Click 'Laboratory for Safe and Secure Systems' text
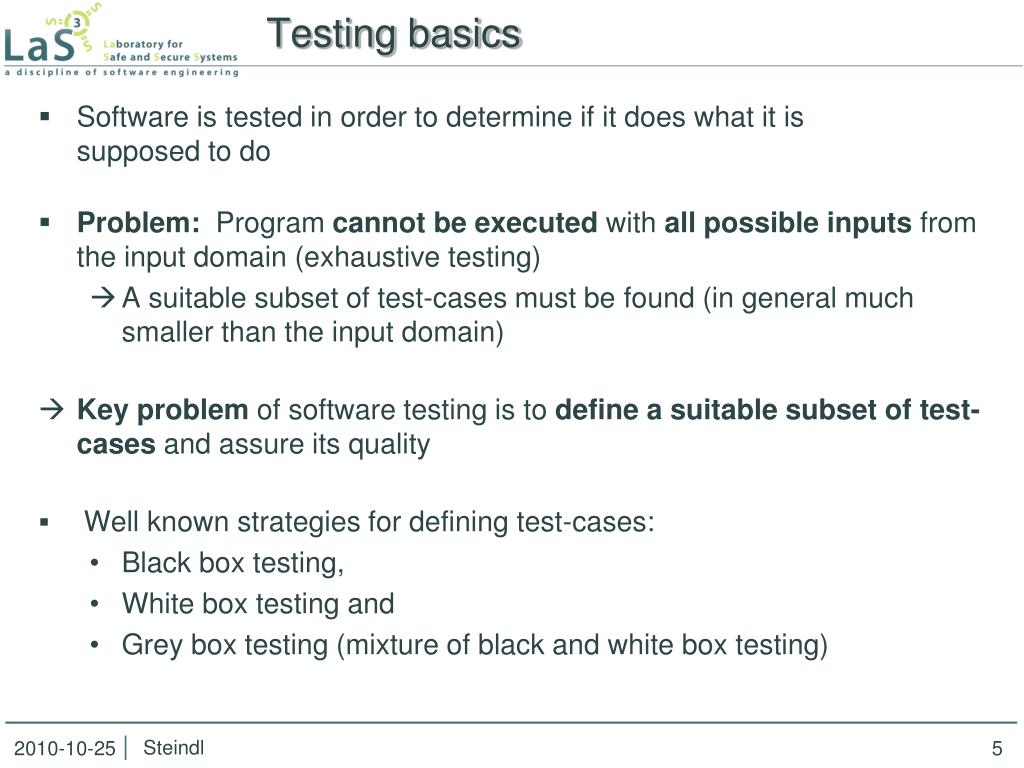Screen dimensions: 1024x768 click(170, 50)
